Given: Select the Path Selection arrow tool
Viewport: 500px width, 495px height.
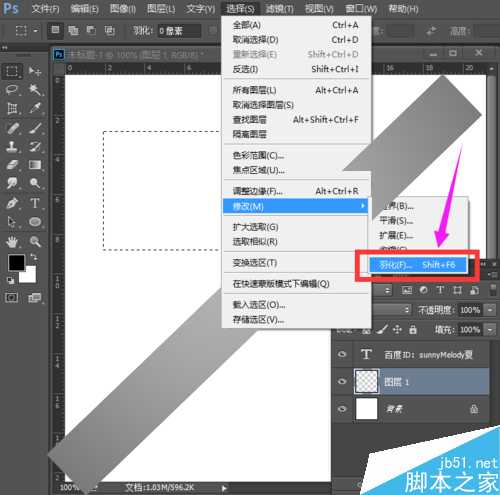Looking at the screenshot, I should [x=12, y=222].
